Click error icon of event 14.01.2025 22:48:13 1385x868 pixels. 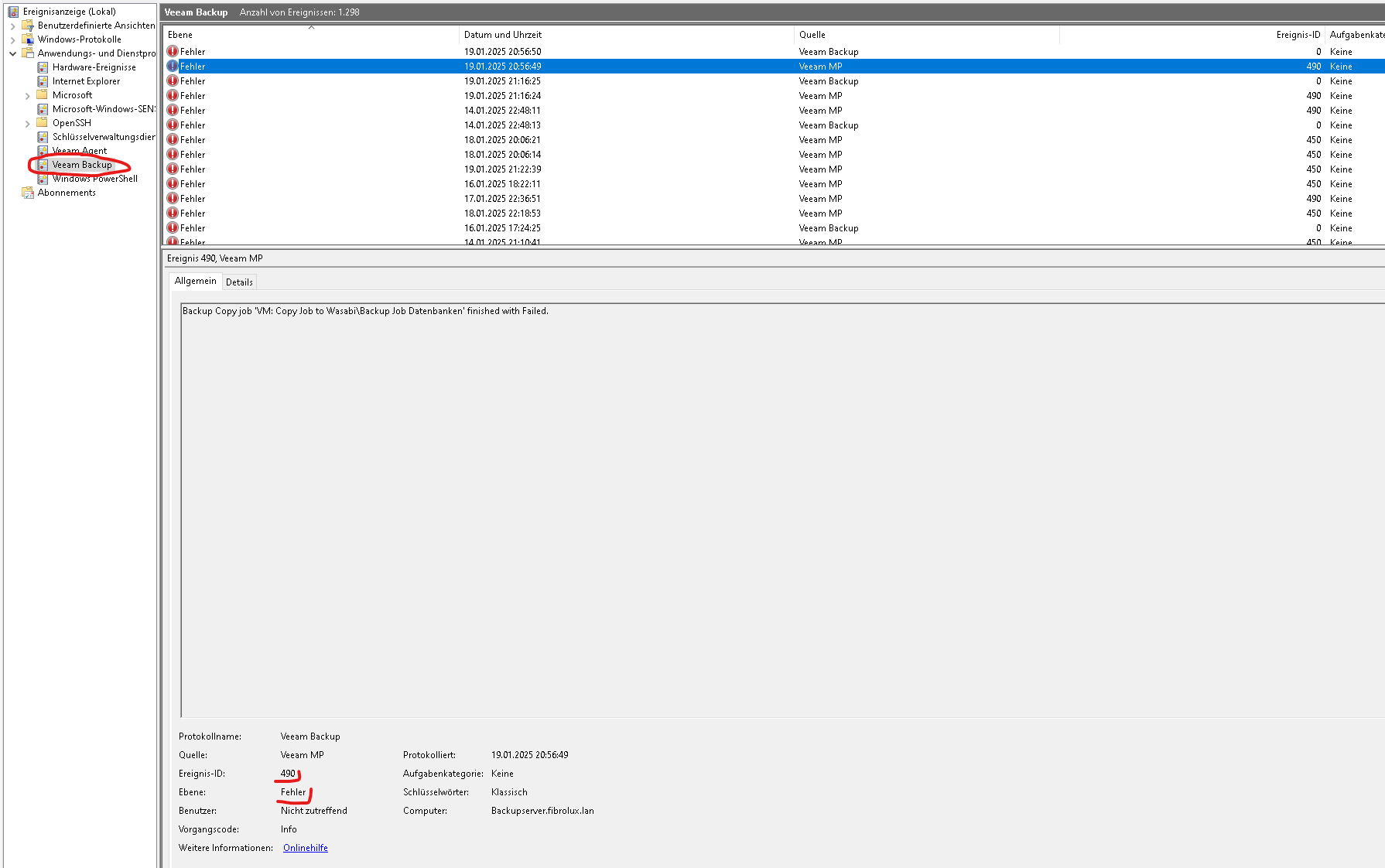coord(173,125)
